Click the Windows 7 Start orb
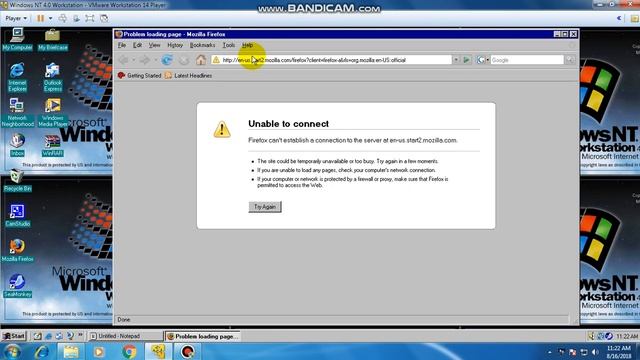640x360 pixels. tap(12, 351)
